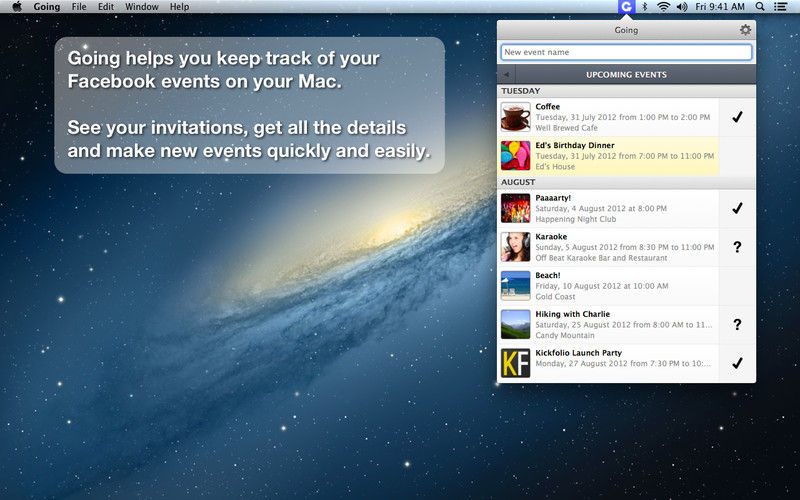The width and height of the screenshot is (800, 500).
Task: Click the Hiking with Charlie thumbnail
Action: [x=515, y=324]
